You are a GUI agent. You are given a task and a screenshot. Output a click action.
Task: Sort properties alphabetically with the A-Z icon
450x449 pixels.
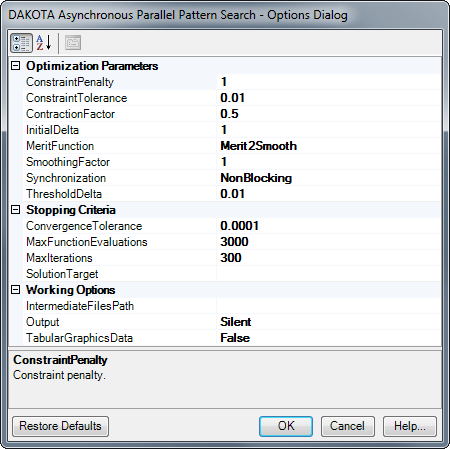tap(44, 43)
